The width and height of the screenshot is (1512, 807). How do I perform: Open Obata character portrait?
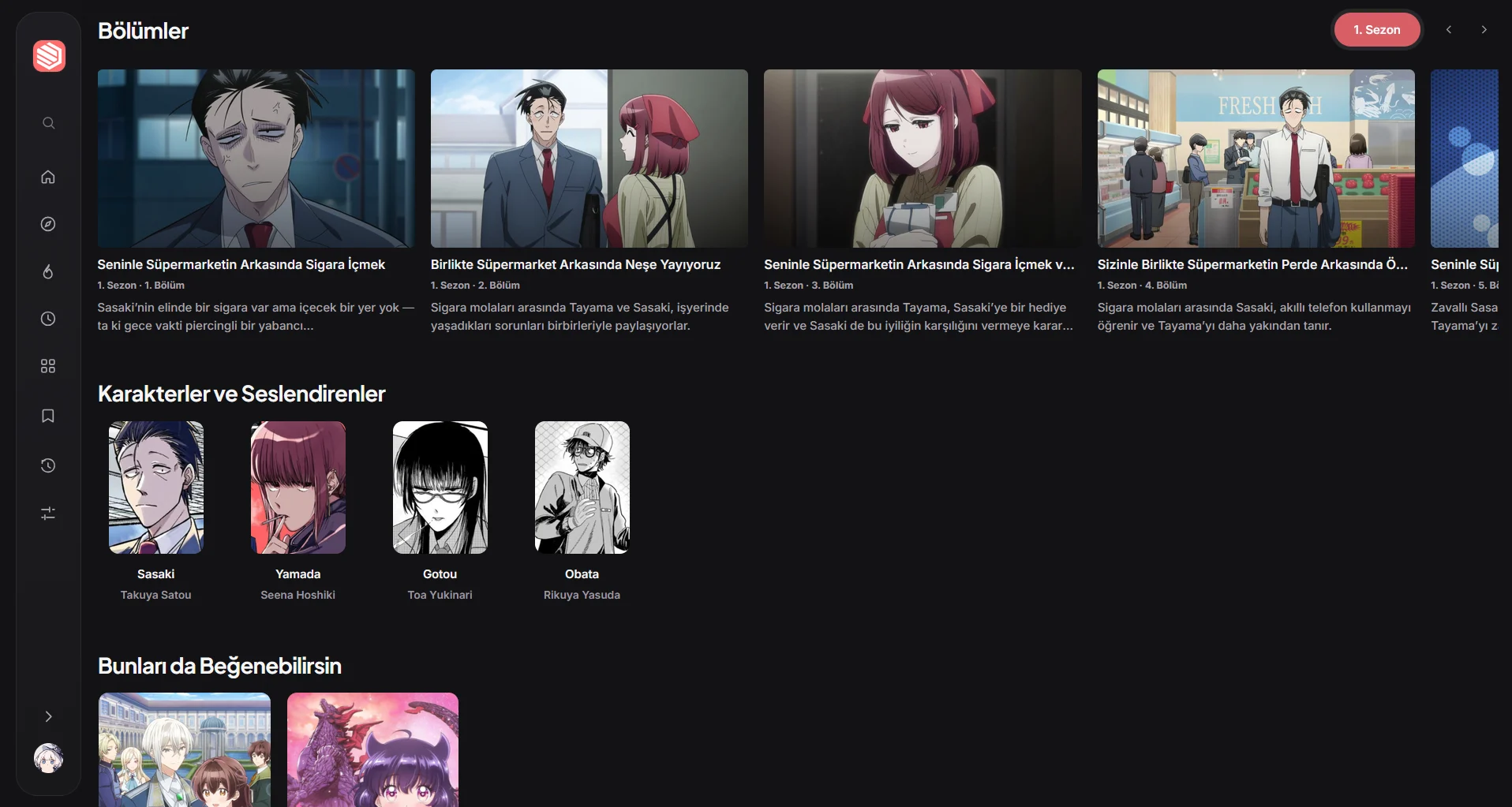tap(582, 488)
